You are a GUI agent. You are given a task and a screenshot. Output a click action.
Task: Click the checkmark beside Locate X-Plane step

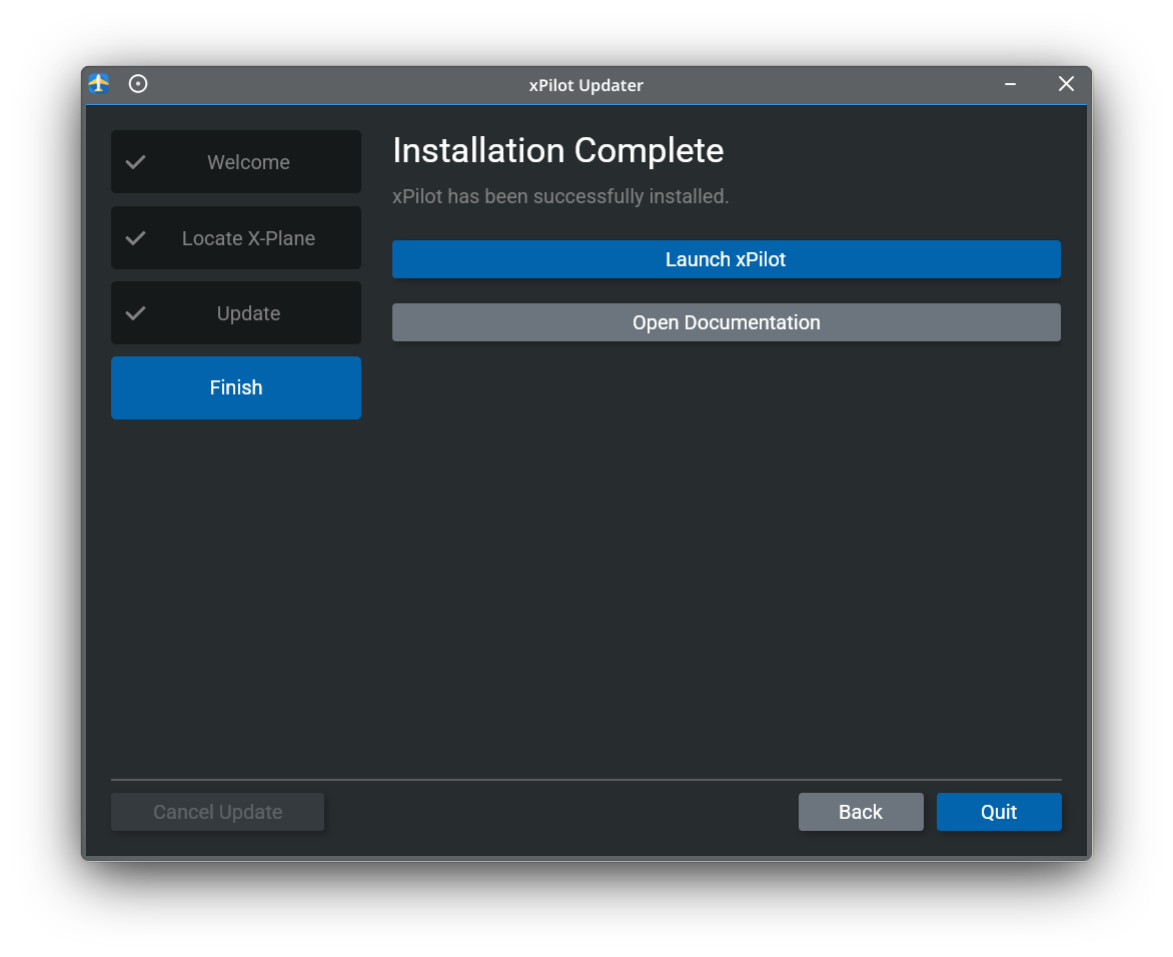coord(136,238)
